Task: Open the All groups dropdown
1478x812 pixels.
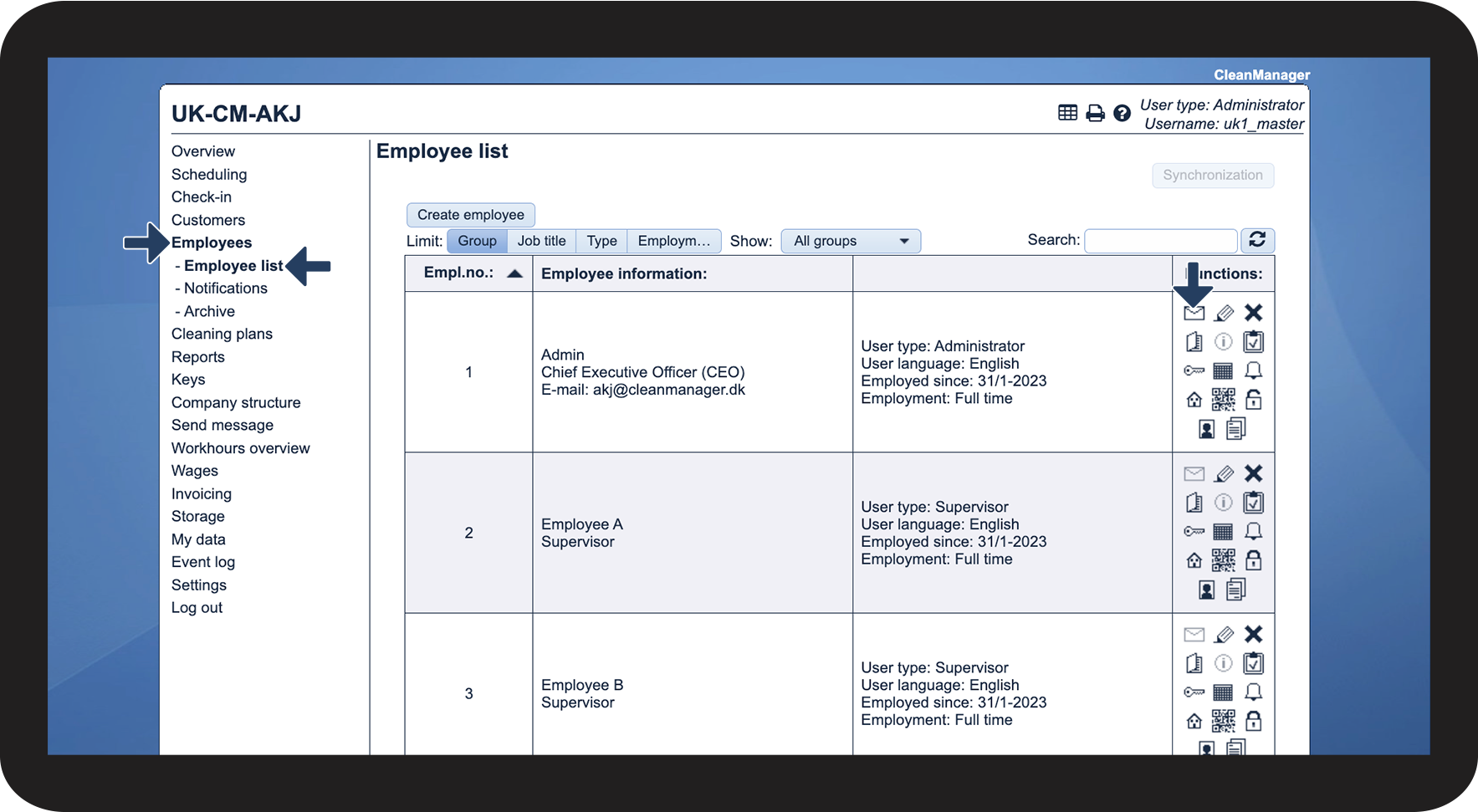Action: point(851,241)
